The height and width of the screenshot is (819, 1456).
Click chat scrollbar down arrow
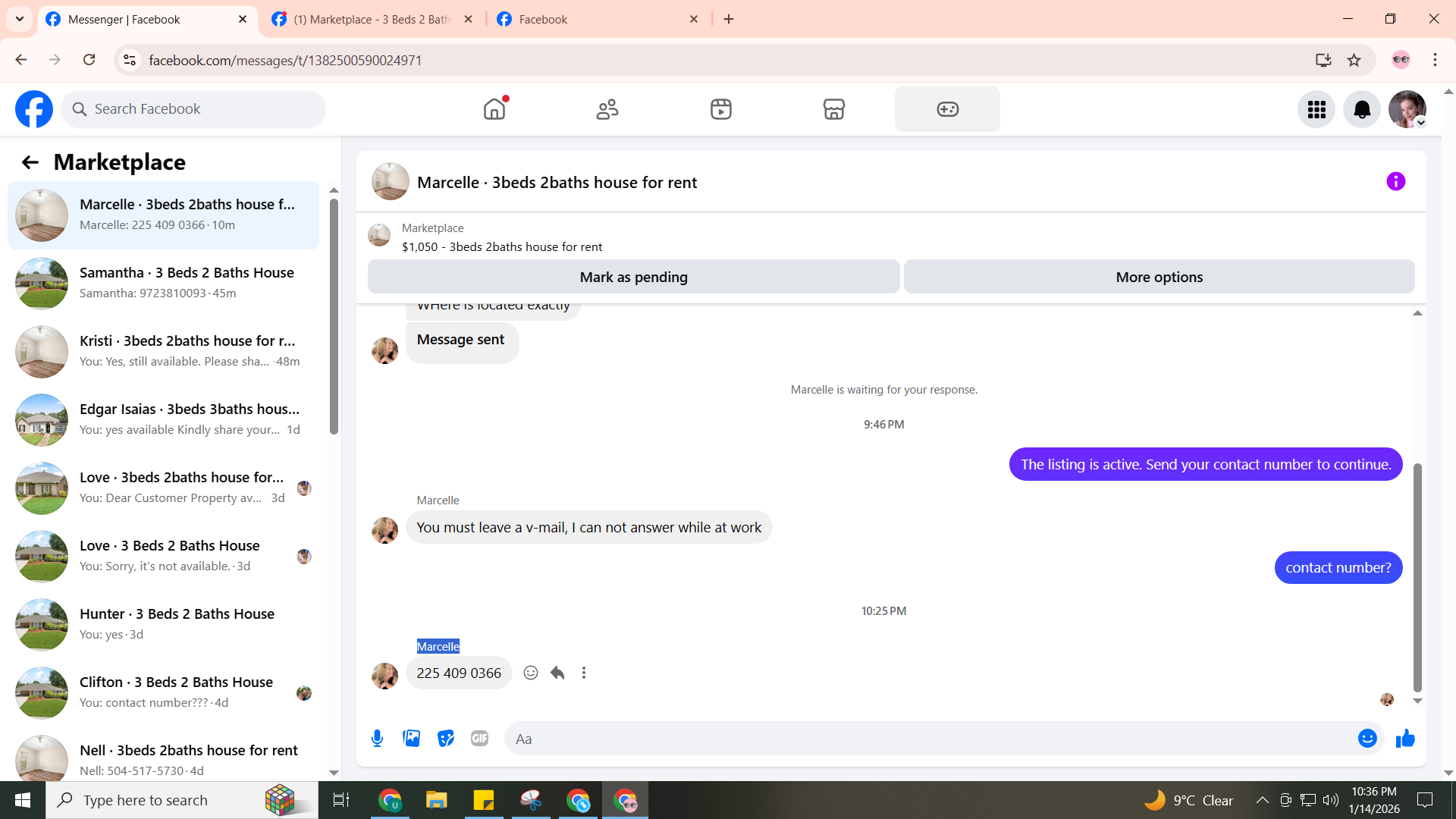[1417, 701]
